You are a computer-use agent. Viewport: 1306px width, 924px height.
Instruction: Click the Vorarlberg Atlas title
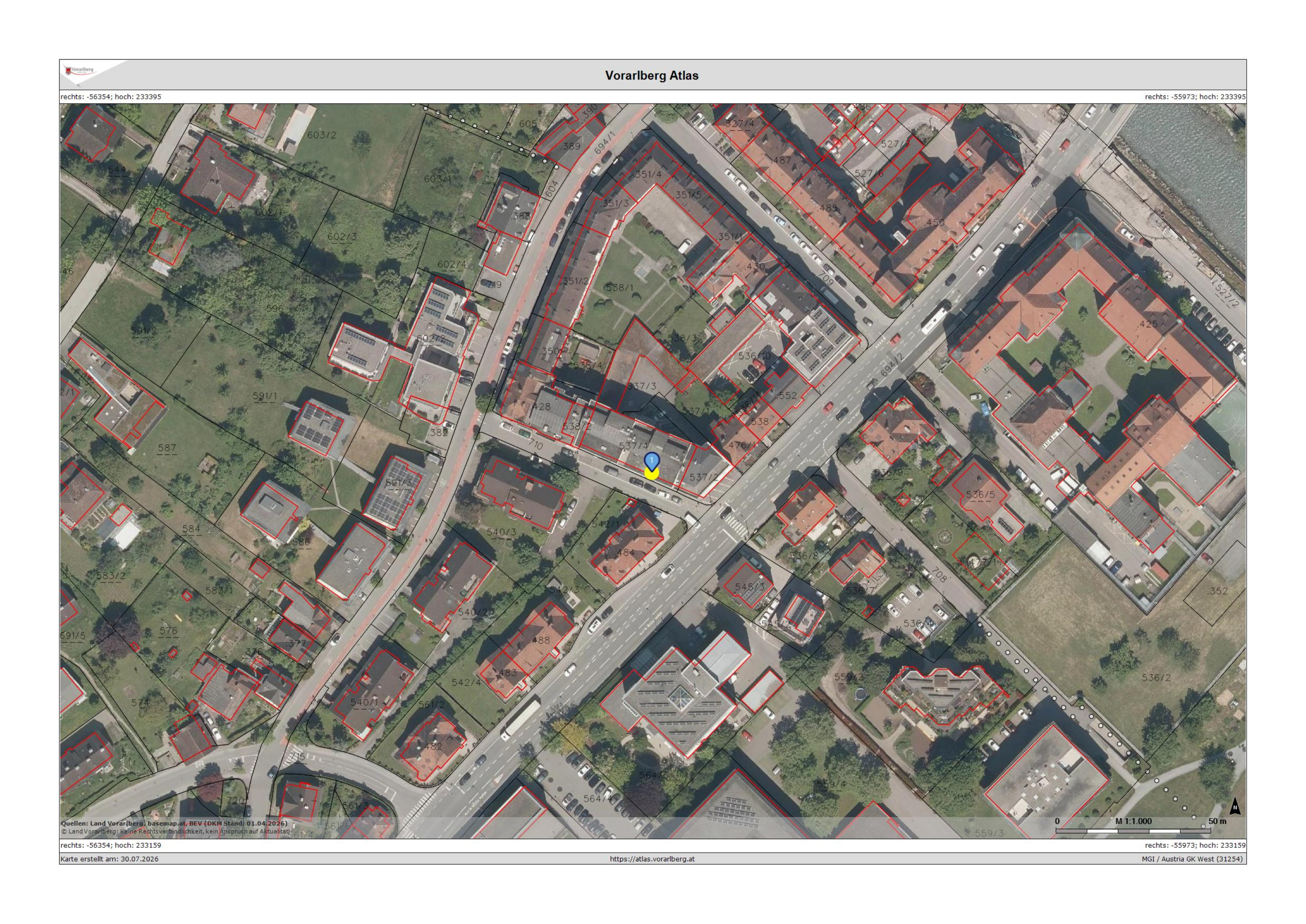(652, 76)
